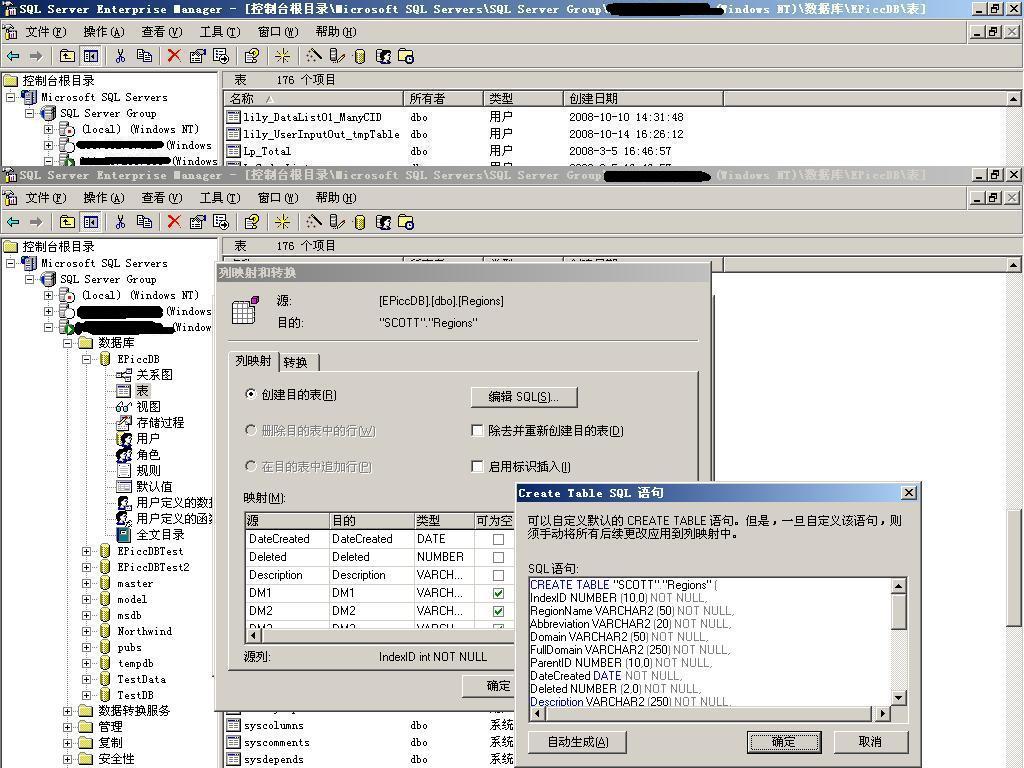Switch to the 转换 tab
1024x768 pixels.
click(x=296, y=362)
